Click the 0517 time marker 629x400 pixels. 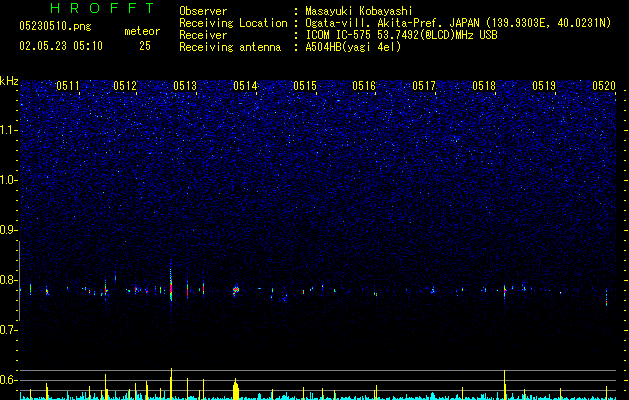(x=424, y=86)
